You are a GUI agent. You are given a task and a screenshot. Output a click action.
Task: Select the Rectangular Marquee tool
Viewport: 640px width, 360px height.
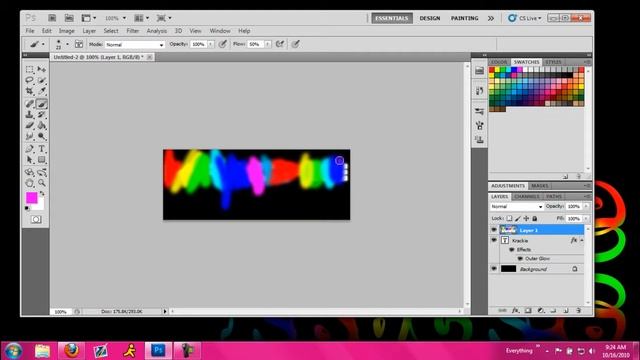[x=29, y=69]
